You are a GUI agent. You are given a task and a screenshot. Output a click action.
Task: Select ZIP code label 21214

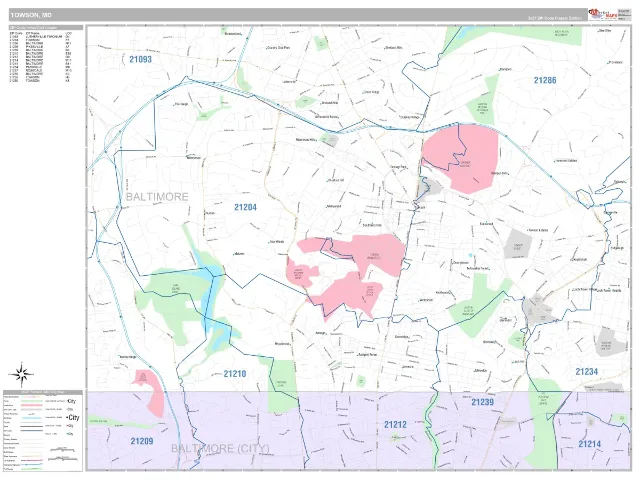(589, 444)
